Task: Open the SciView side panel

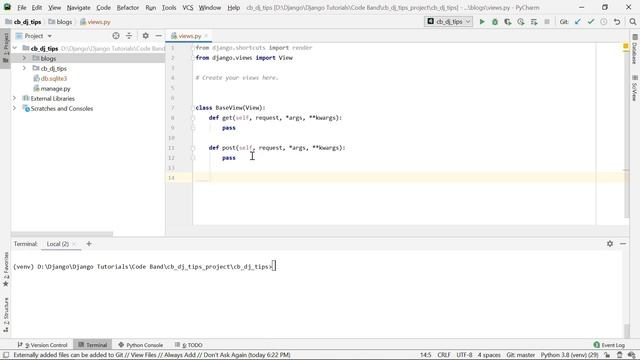Action: point(635,88)
